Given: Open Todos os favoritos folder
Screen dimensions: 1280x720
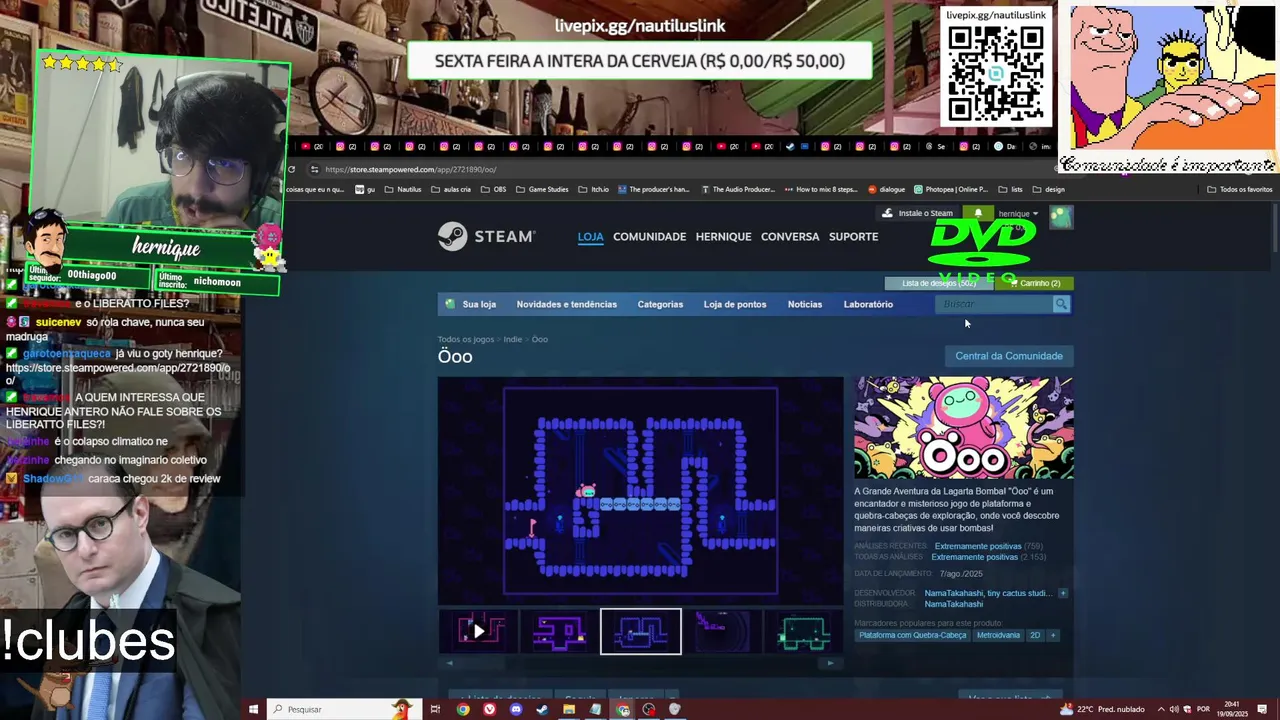Looking at the screenshot, I should click(1240, 189).
